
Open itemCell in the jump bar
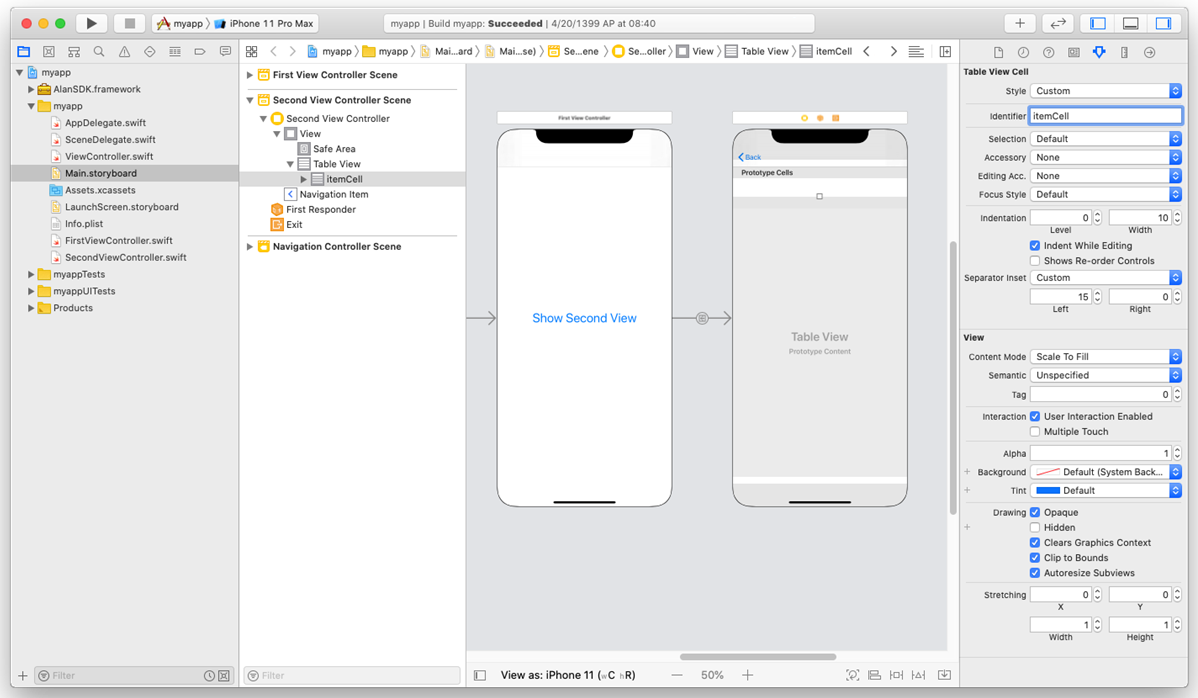(x=833, y=50)
